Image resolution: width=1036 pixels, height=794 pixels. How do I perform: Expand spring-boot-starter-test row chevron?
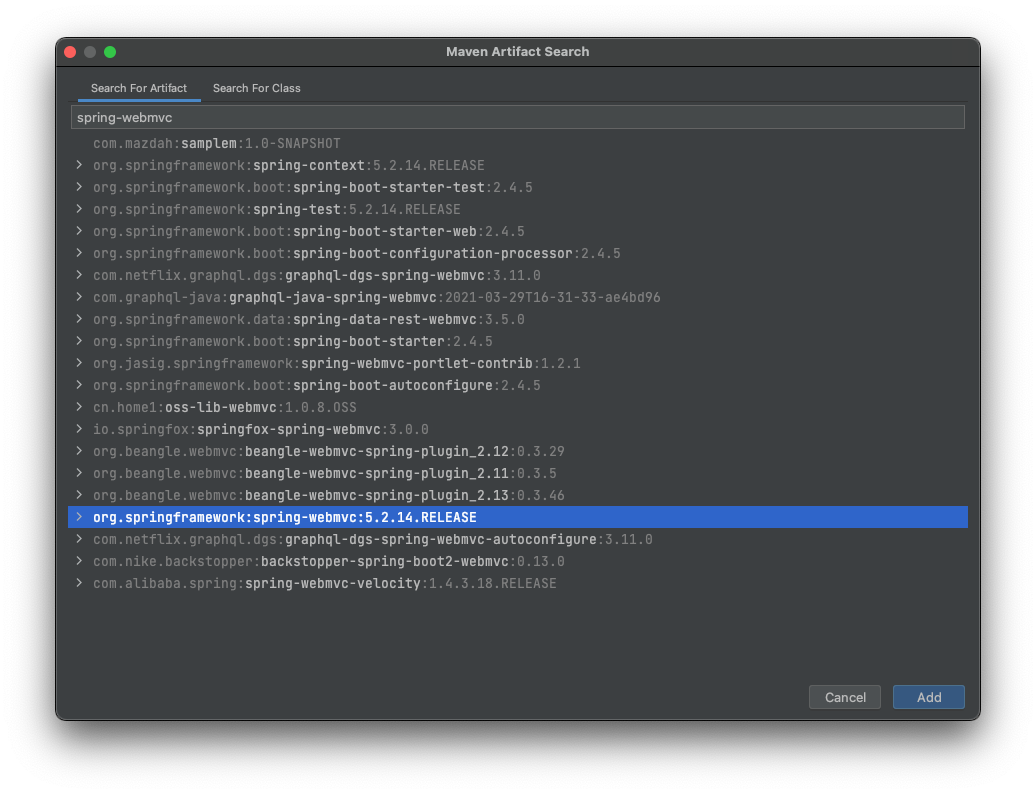79,187
